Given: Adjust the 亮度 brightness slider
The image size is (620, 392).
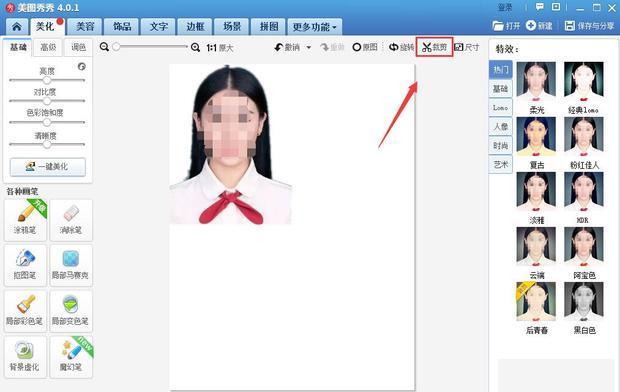Looking at the screenshot, I should tap(47, 80).
